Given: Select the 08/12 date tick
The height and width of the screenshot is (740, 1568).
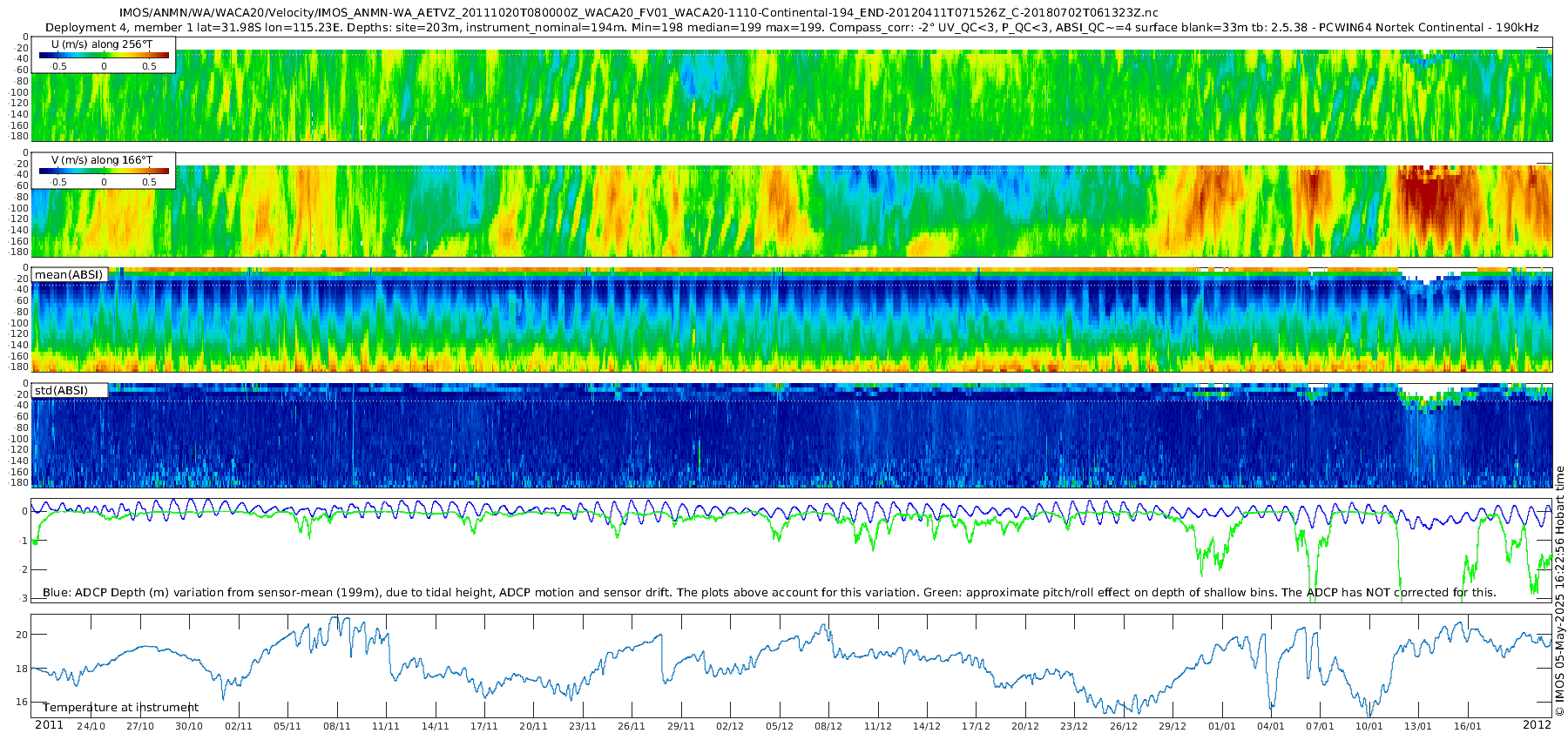Looking at the screenshot, I should [828, 726].
